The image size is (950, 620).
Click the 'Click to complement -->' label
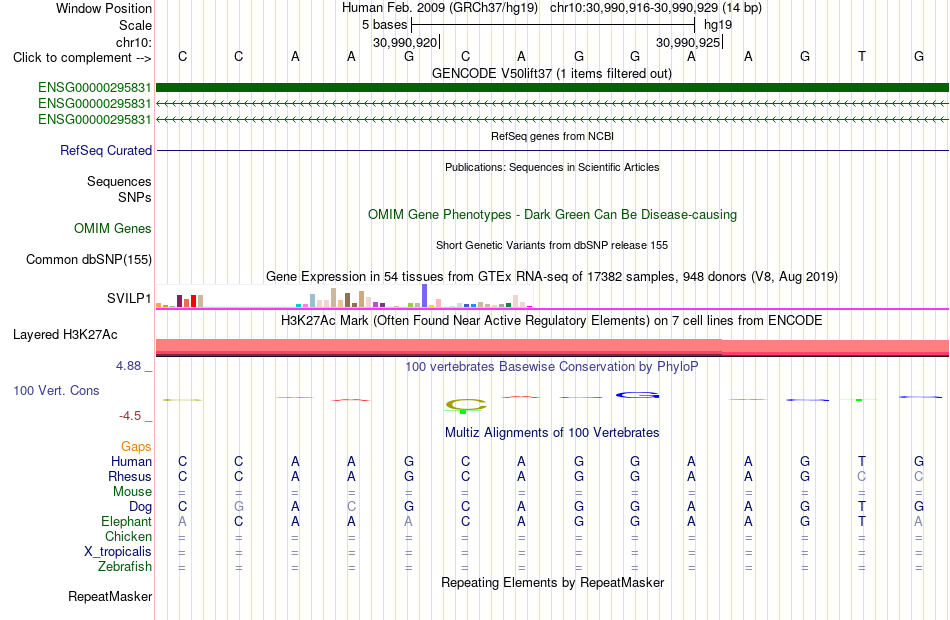[82, 58]
